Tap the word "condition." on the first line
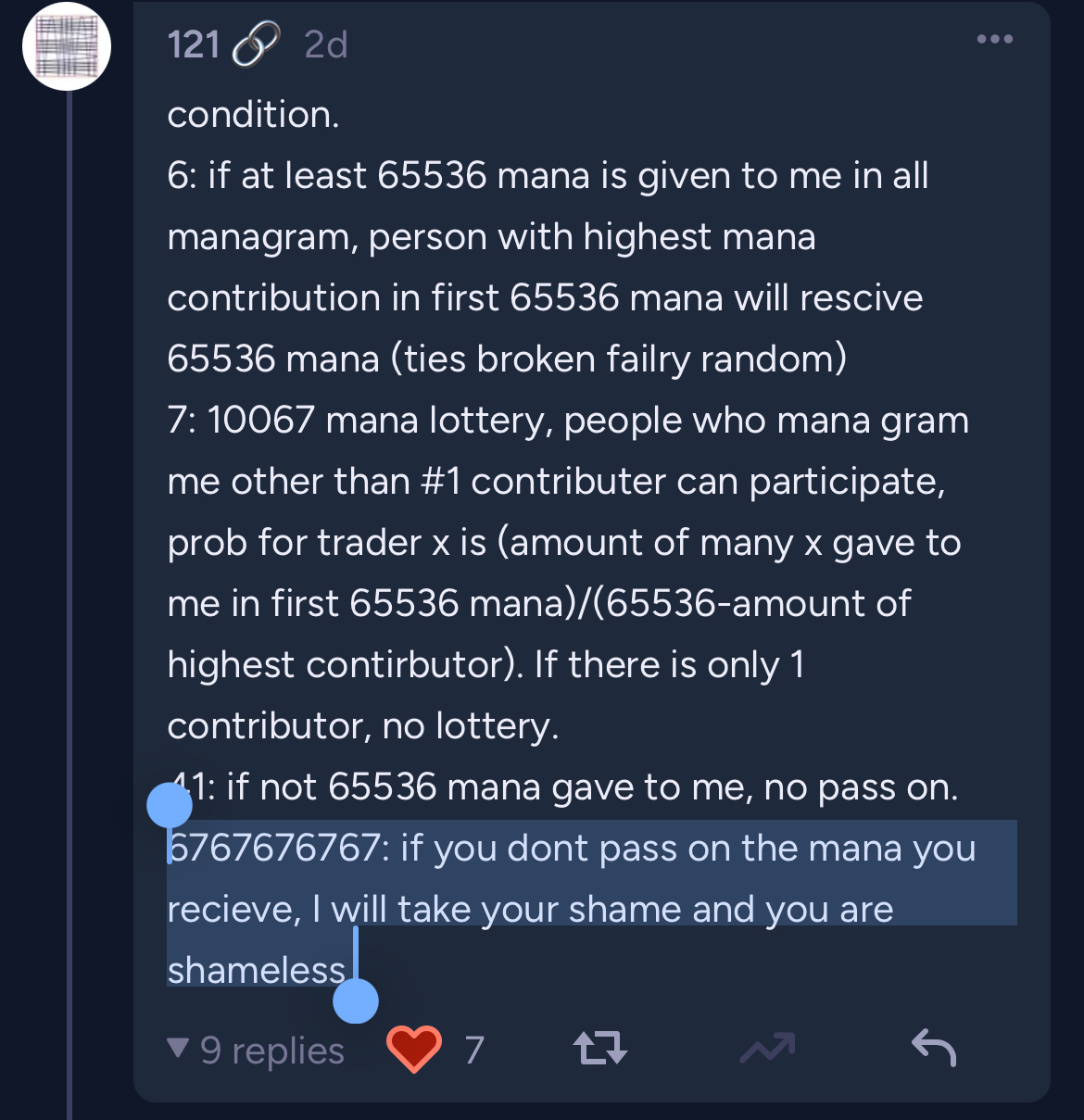The image size is (1084, 1120). point(253,115)
